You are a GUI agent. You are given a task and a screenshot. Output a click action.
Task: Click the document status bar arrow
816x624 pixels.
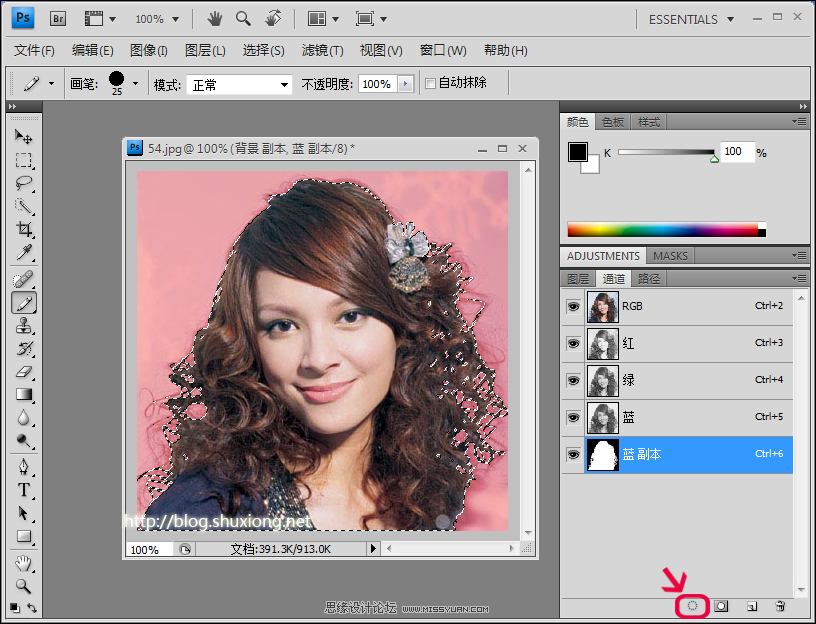point(373,549)
